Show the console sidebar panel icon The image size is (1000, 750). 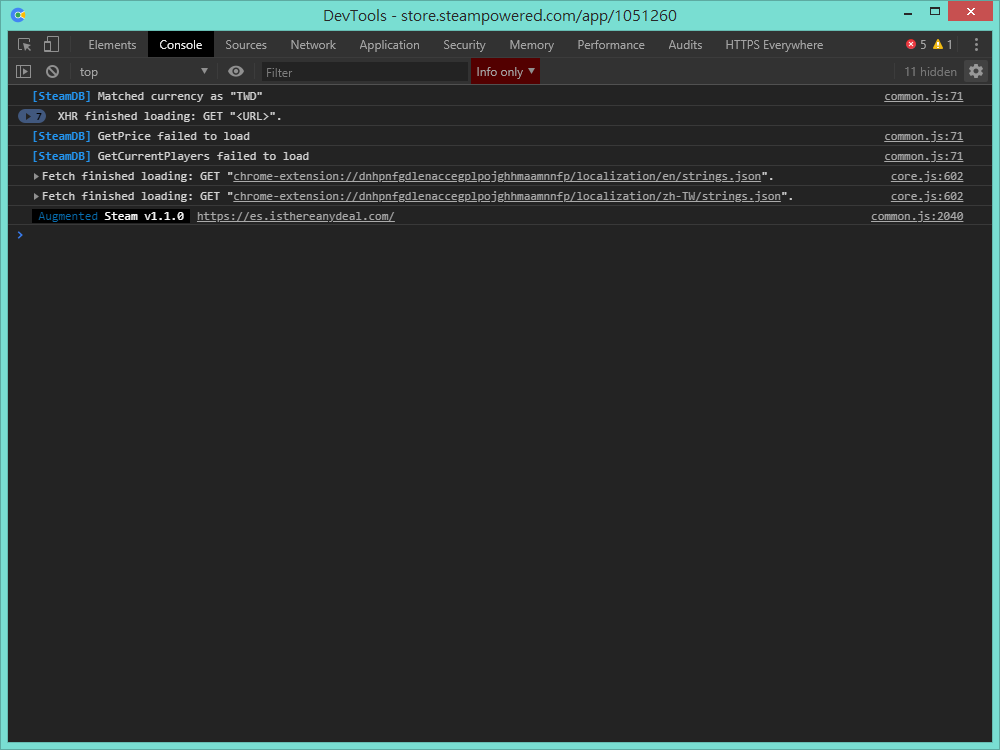pos(24,71)
